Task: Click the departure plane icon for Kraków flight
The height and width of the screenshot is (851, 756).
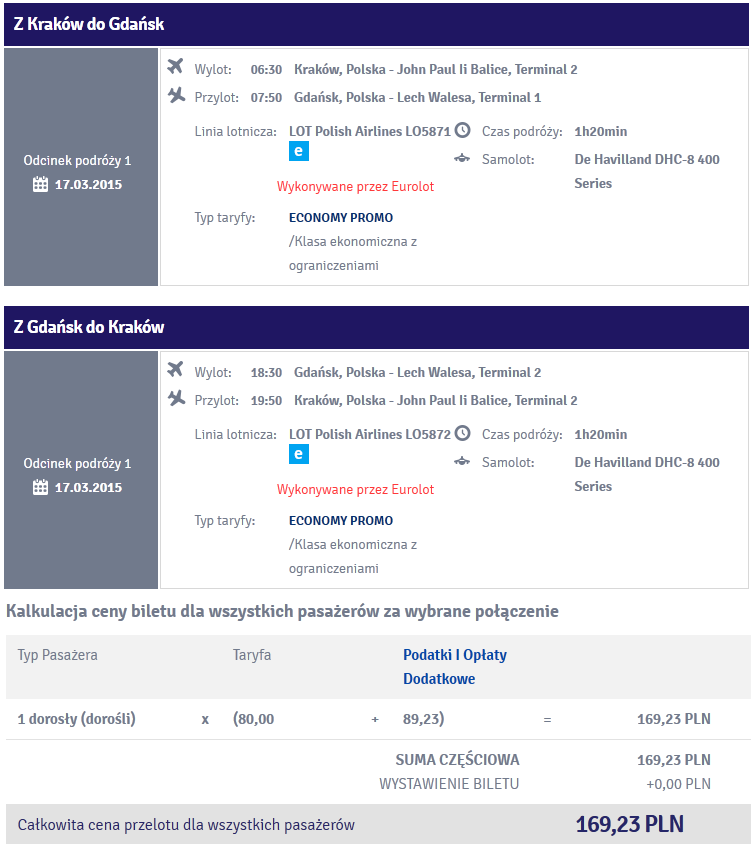Action: [175, 66]
